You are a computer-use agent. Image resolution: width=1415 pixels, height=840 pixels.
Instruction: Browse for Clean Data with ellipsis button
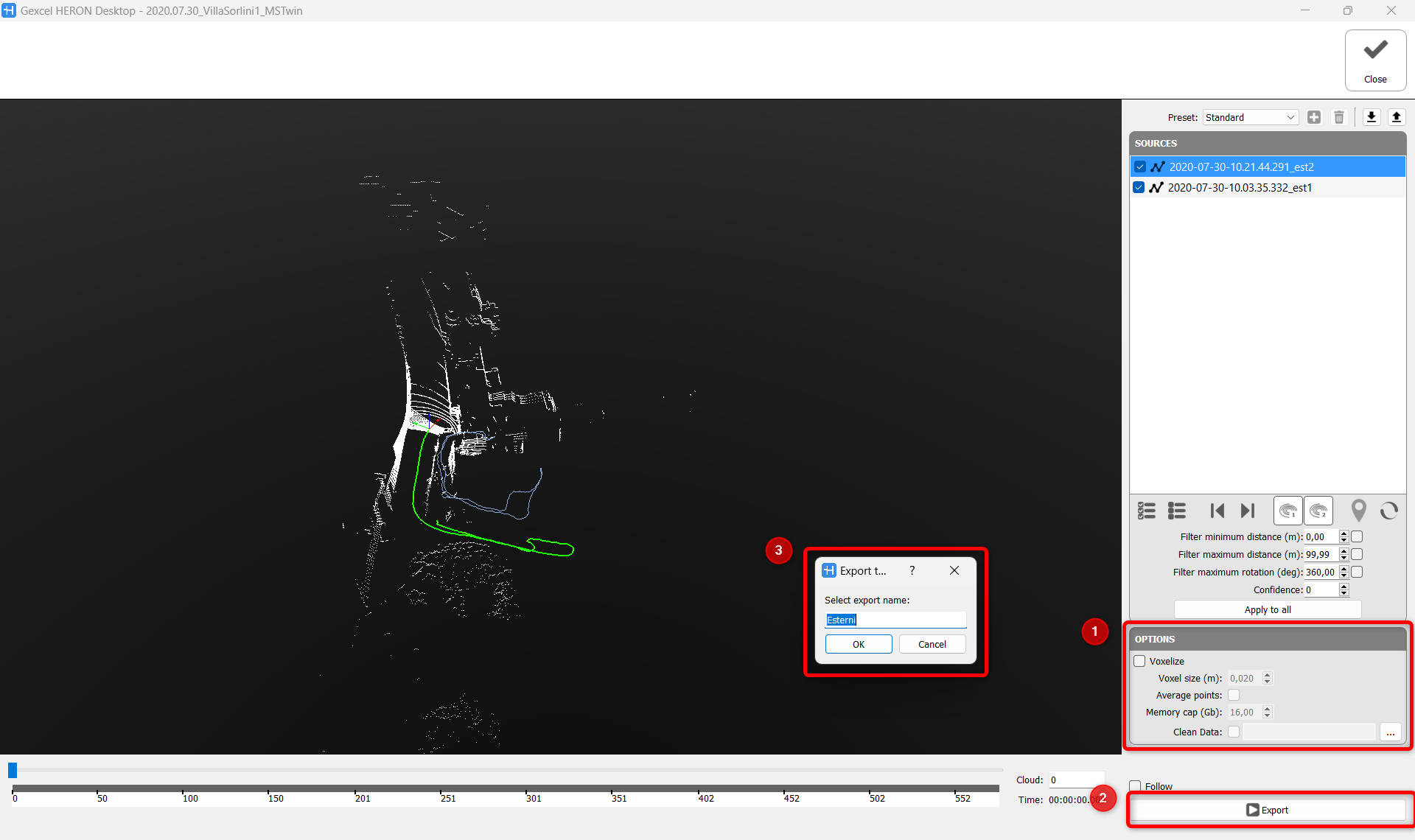pos(1390,732)
